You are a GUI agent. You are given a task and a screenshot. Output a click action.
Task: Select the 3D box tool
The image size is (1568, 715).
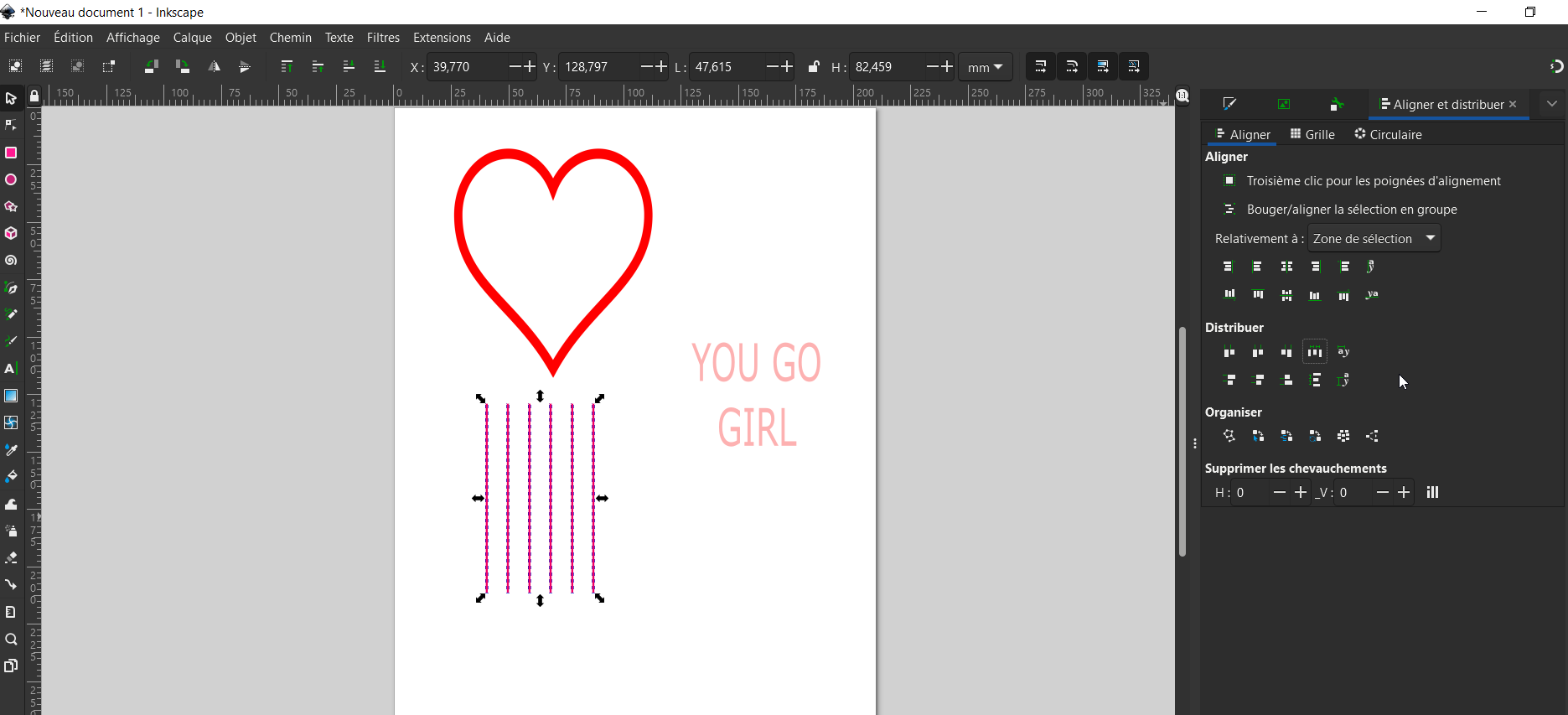11,233
